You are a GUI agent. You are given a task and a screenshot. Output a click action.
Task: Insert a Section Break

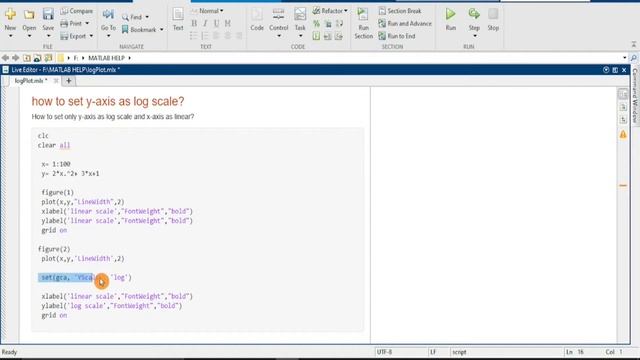400,11
